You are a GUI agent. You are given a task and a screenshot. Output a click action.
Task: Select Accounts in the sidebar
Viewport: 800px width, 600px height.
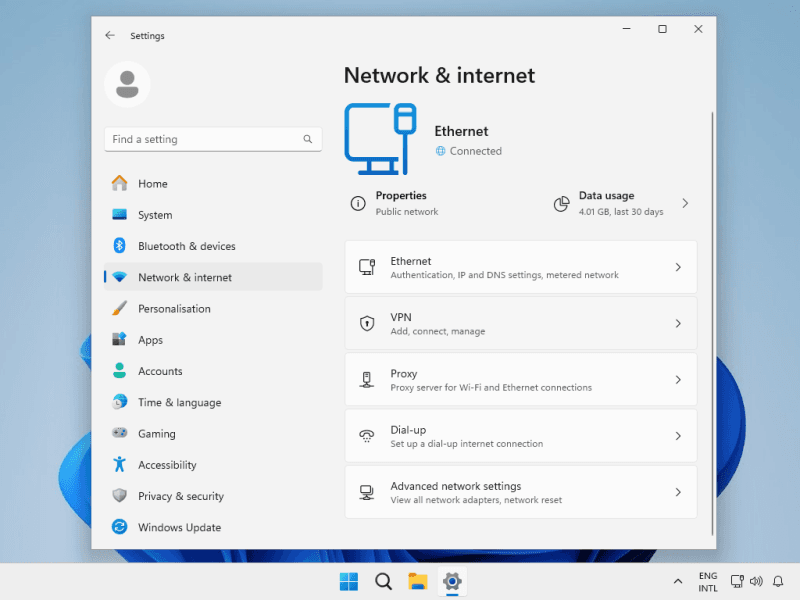tap(160, 371)
